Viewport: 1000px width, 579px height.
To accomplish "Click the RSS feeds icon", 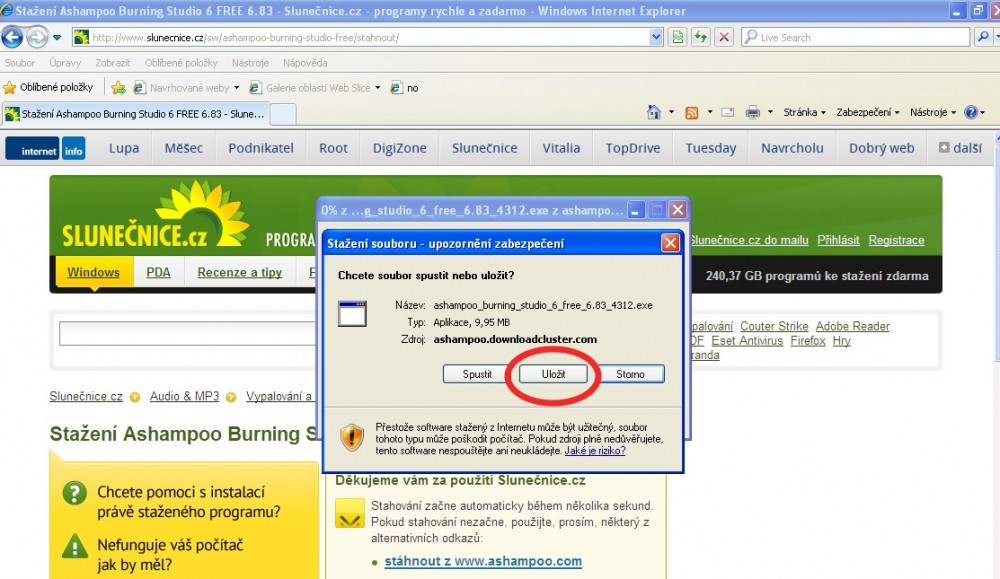I will [x=691, y=112].
